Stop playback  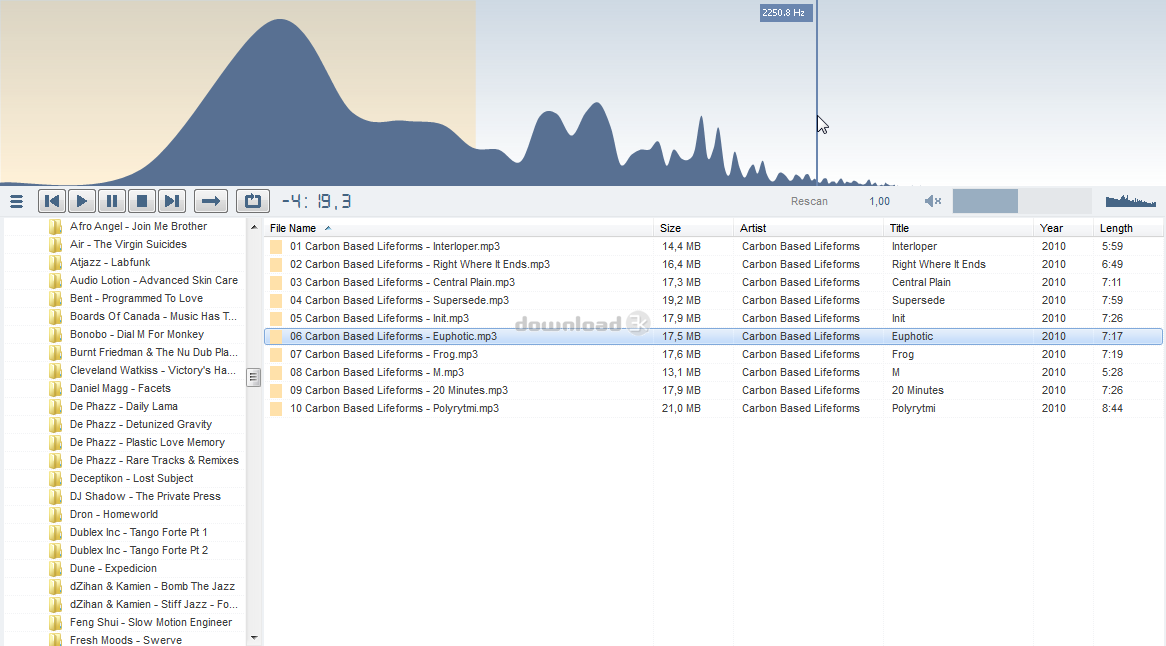coord(142,201)
